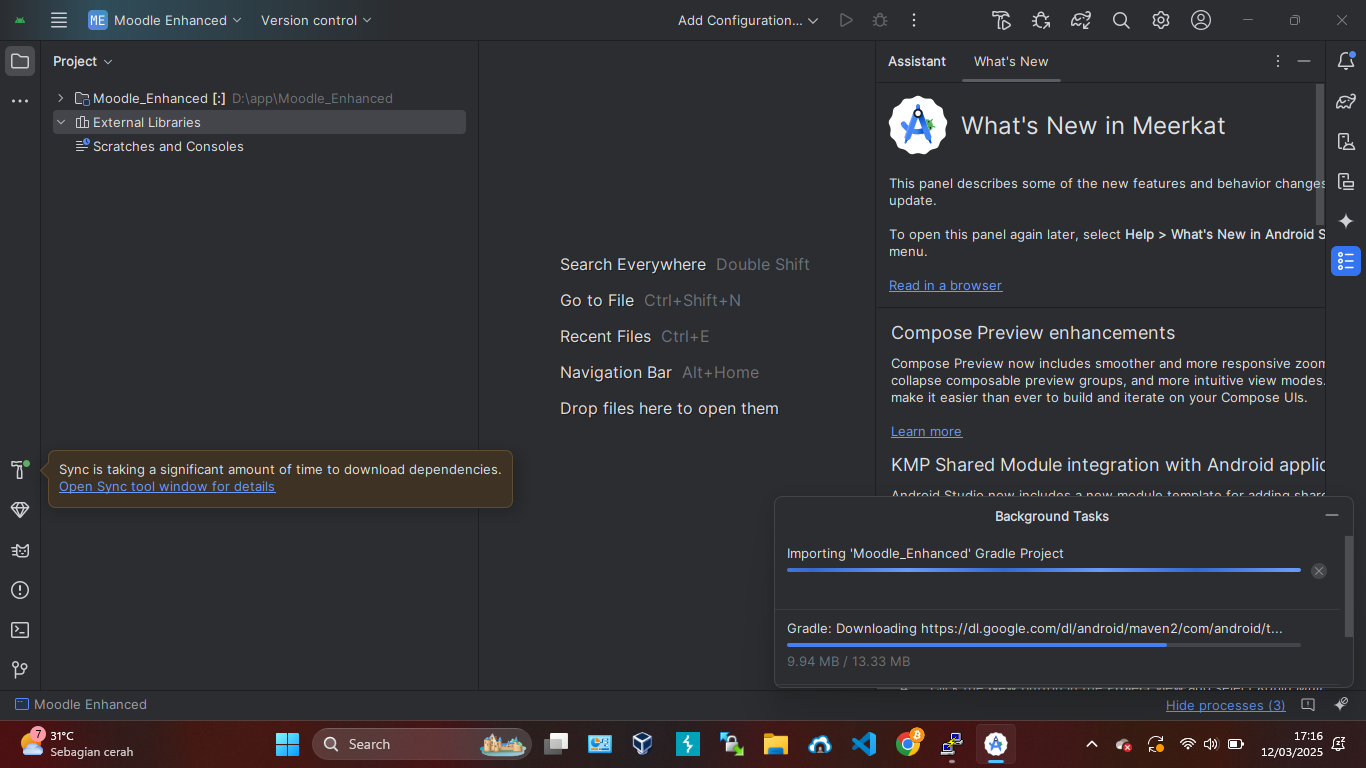This screenshot has width=1366, height=768.
Task: Switch to the What's New tab
Action: pyautogui.click(x=1011, y=61)
